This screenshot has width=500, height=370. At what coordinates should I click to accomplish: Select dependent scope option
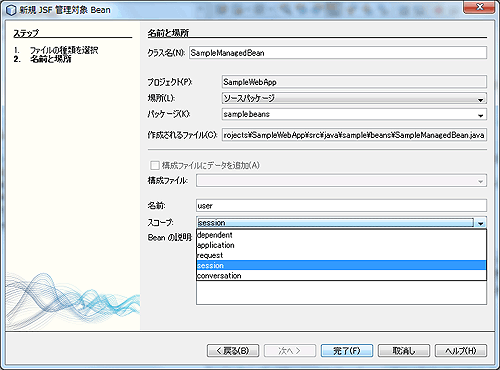pos(341,235)
